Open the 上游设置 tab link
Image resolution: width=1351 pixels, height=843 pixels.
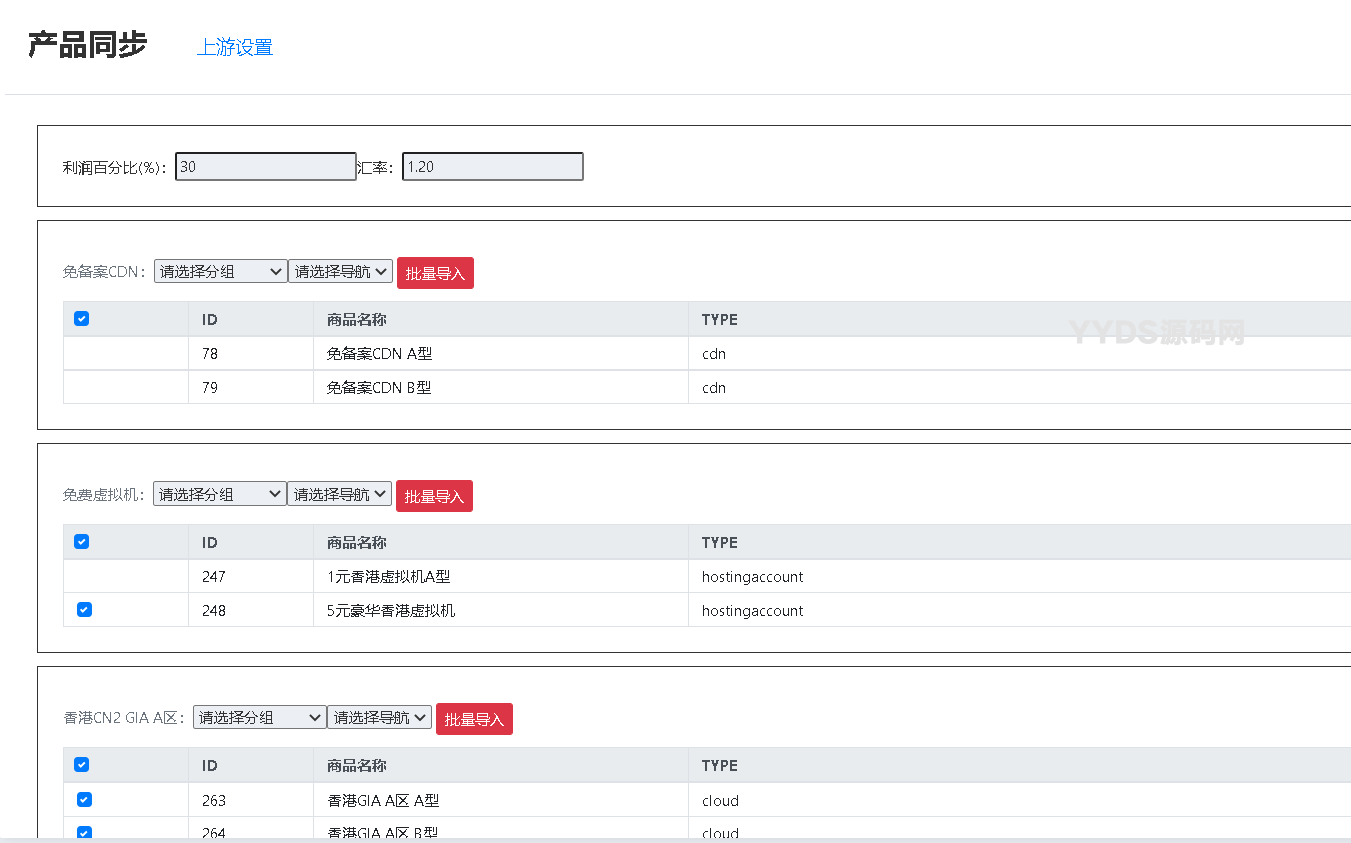click(x=235, y=47)
